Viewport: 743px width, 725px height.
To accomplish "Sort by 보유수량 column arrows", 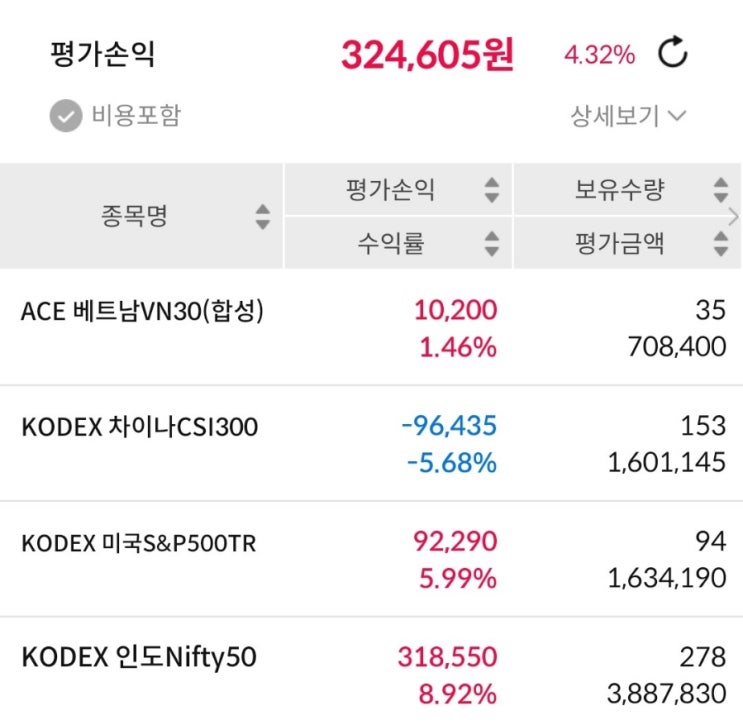I will (721, 190).
